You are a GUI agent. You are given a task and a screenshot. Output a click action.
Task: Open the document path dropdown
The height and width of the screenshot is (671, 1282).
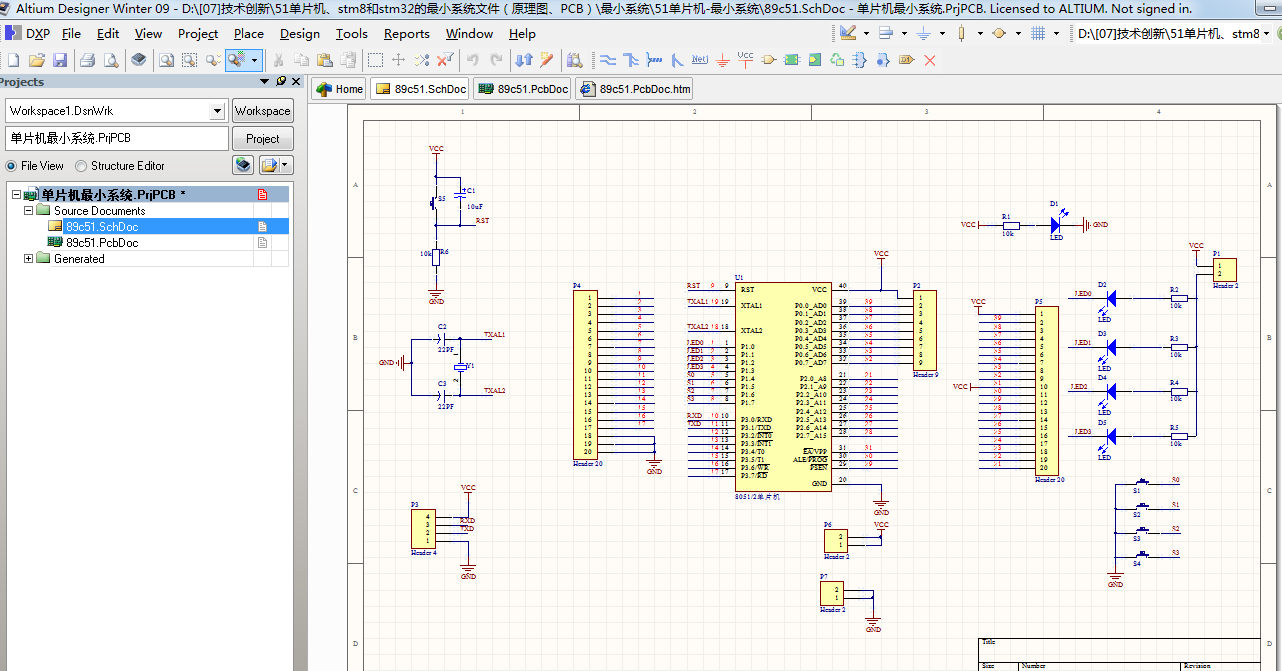point(1266,33)
